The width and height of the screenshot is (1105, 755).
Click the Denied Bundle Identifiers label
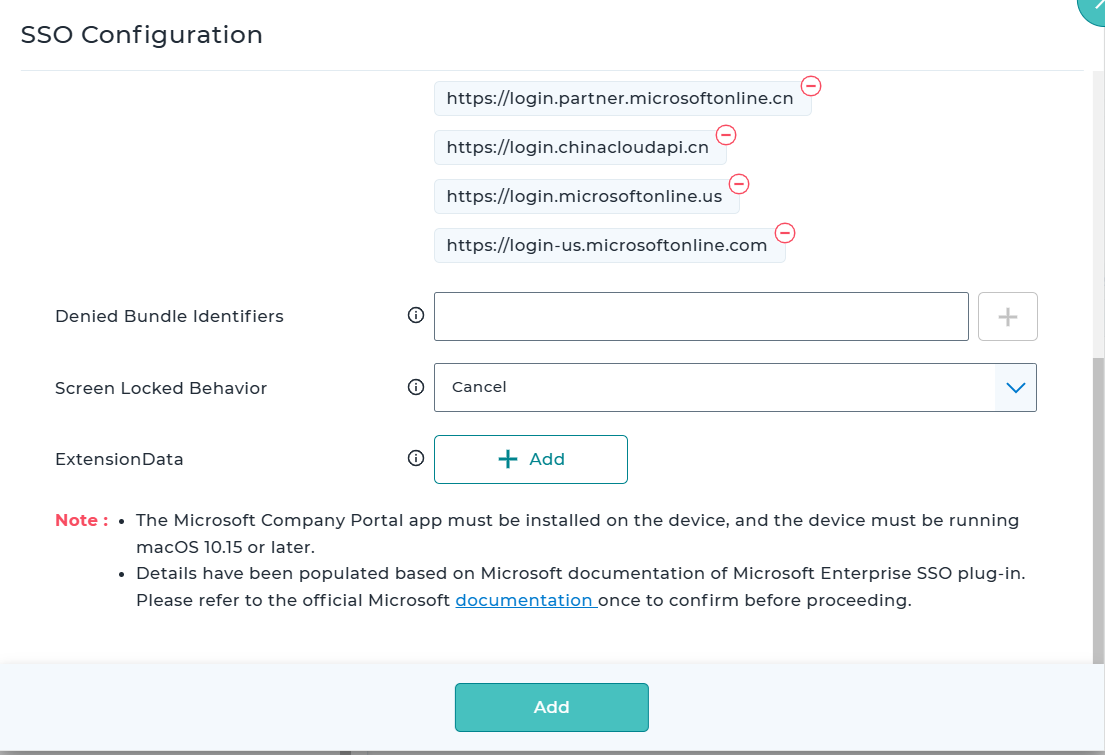169,316
